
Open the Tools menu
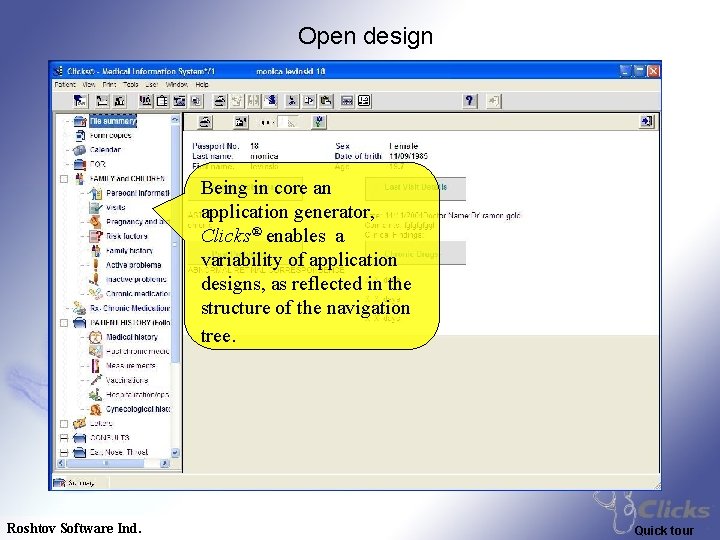point(130,84)
